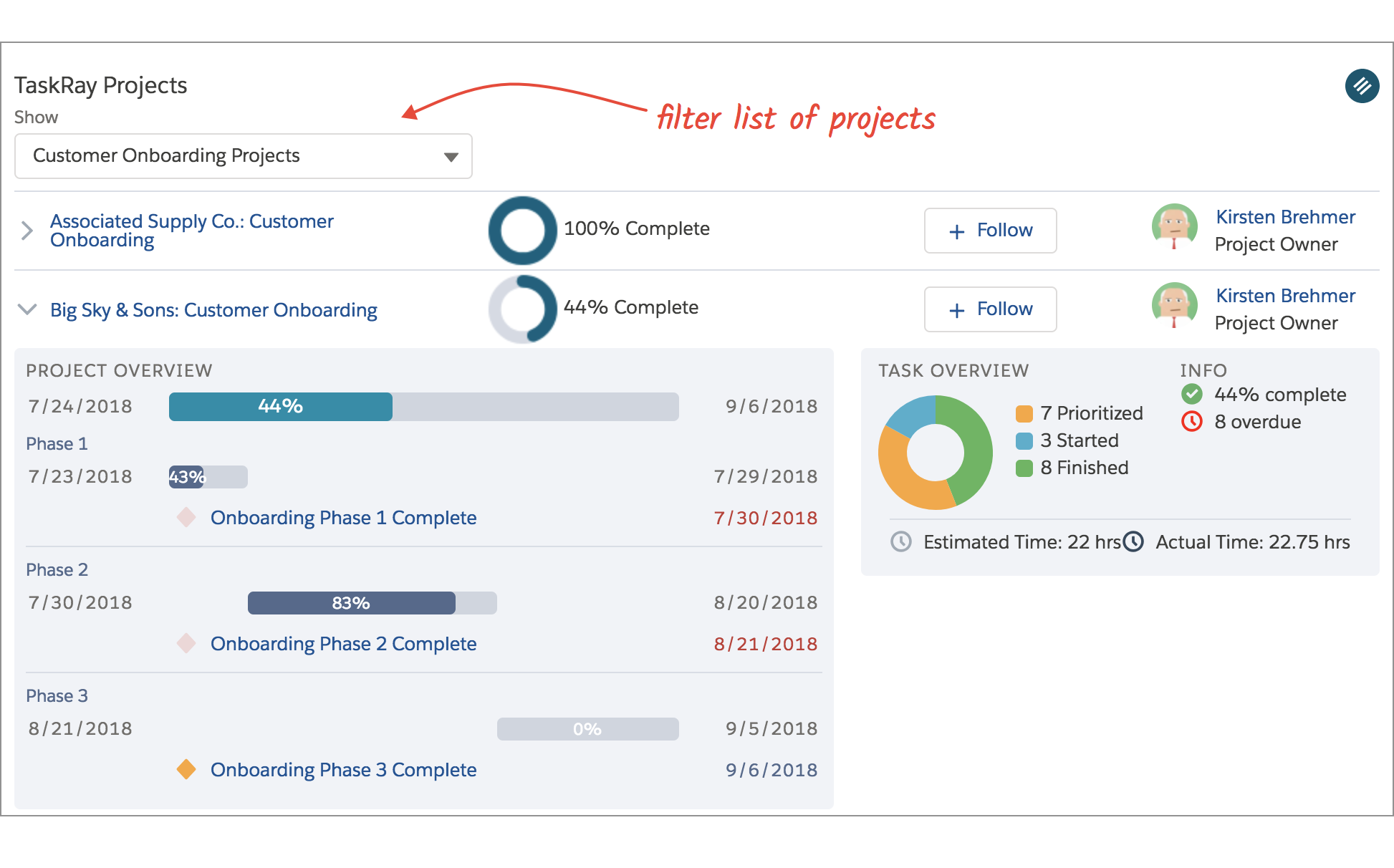Click the 83% Phase 2 progress bar

click(372, 603)
